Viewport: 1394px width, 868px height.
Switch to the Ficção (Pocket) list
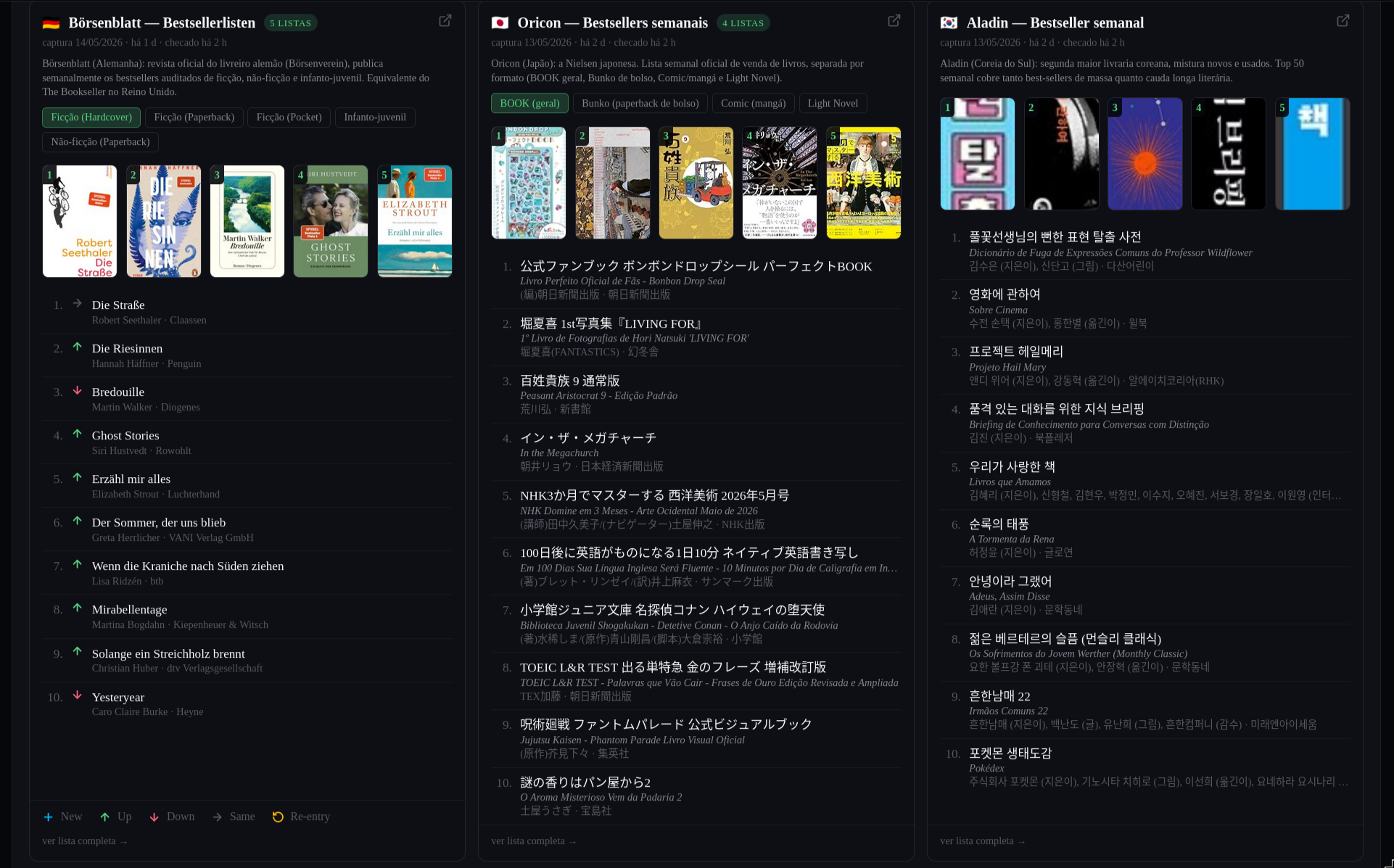289,117
